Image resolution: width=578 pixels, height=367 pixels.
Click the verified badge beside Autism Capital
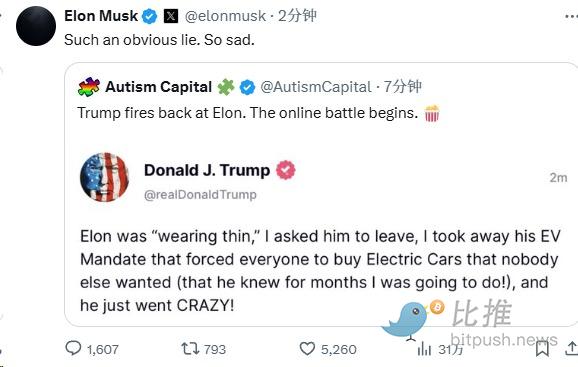(x=247, y=87)
